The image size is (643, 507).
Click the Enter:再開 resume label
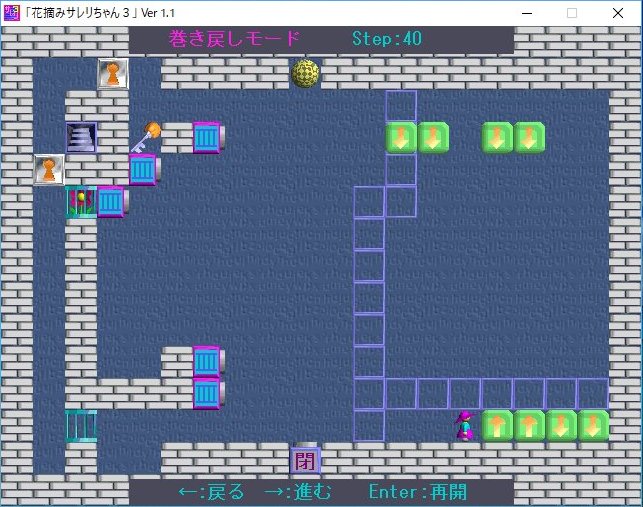click(417, 492)
